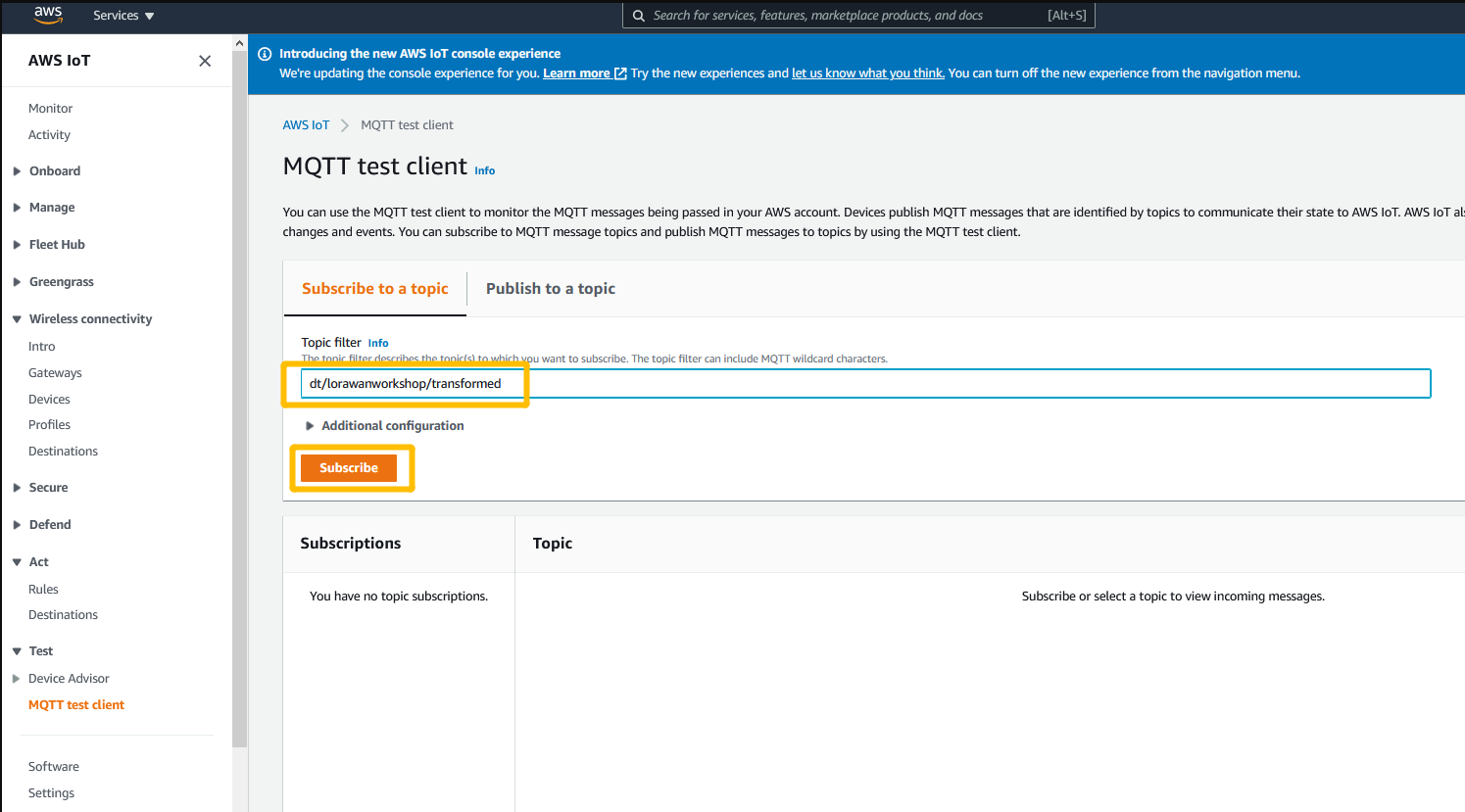Open Wireless connectivity Intro page
The height and width of the screenshot is (812, 1465).
42,347
